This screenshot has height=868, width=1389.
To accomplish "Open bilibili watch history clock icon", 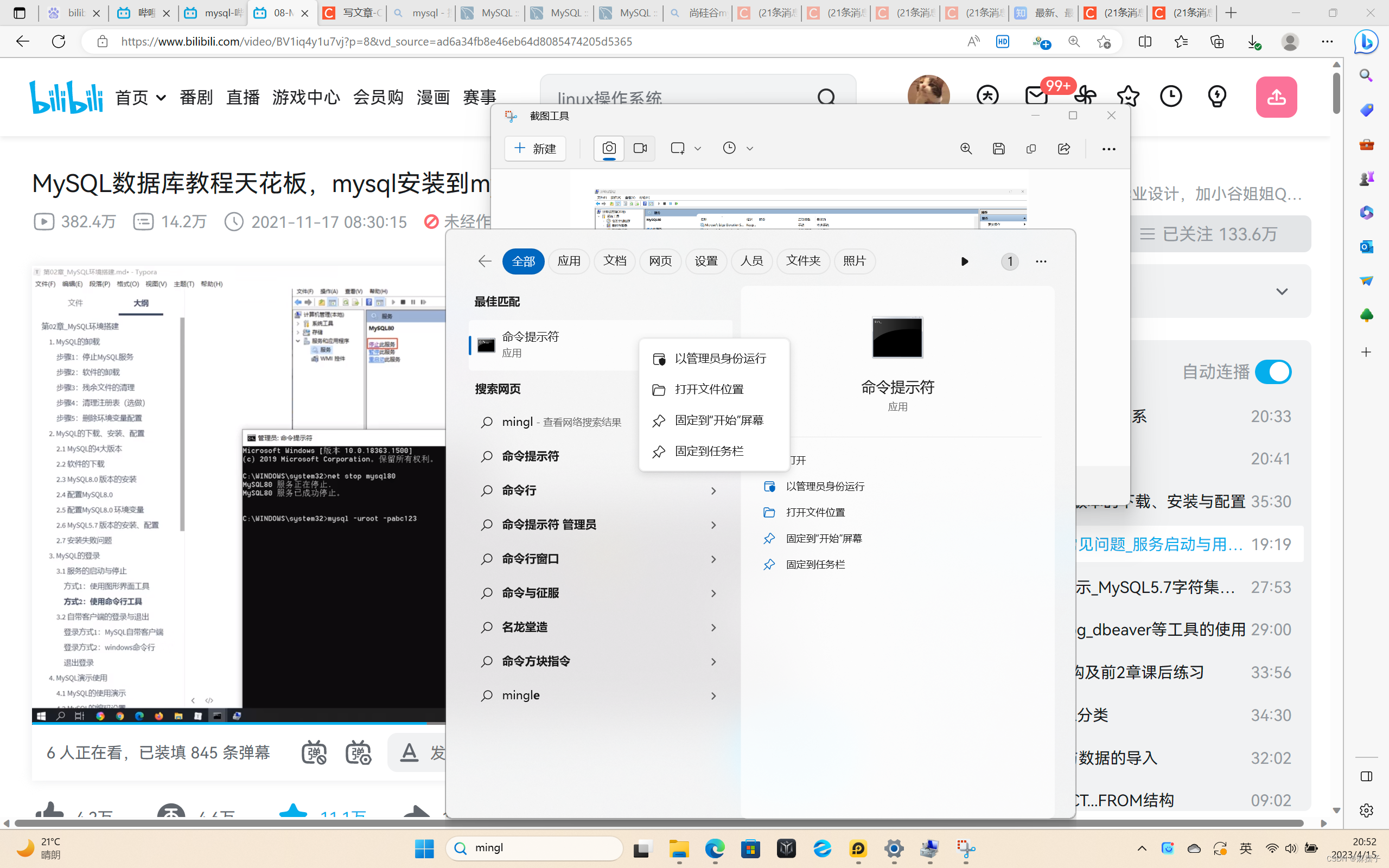I will [1171, 97].
